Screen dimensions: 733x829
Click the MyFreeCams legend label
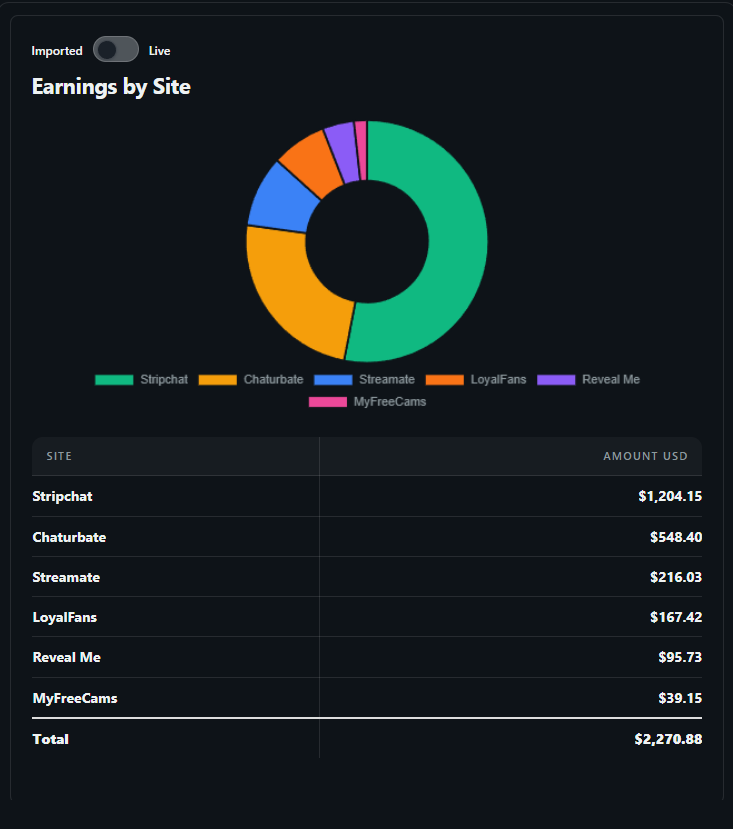[390, 402]
